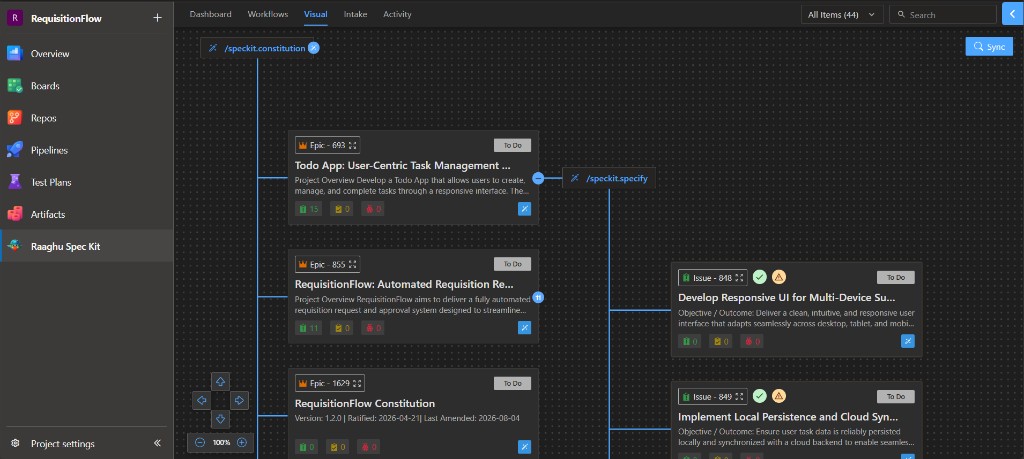The width and height of the screenshot is (1024, 459).
Task: Pan canvas down with the down arrow
Action: [x=221, y=419]
